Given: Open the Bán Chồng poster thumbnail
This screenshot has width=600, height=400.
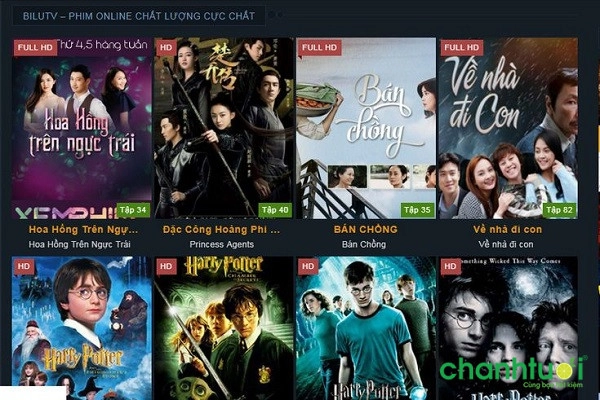Looking at the screenshot, I should pos(366,128).
